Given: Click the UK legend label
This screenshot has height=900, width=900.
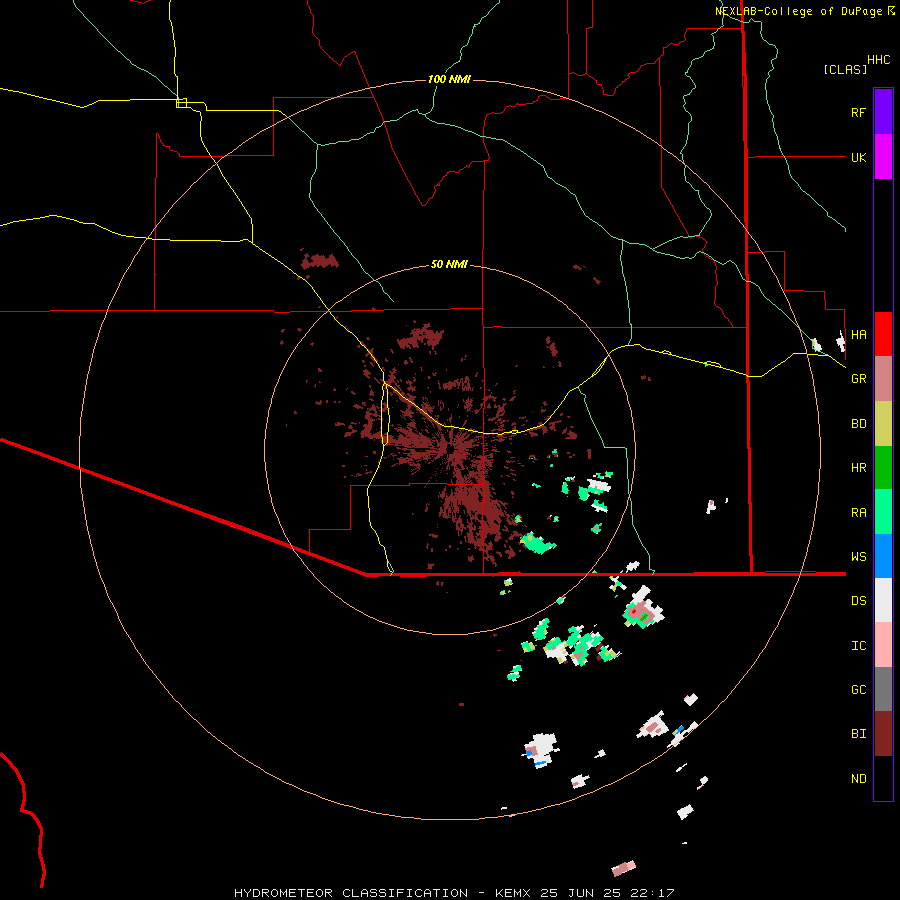Looking at the screenshot, I should [858, 157].
